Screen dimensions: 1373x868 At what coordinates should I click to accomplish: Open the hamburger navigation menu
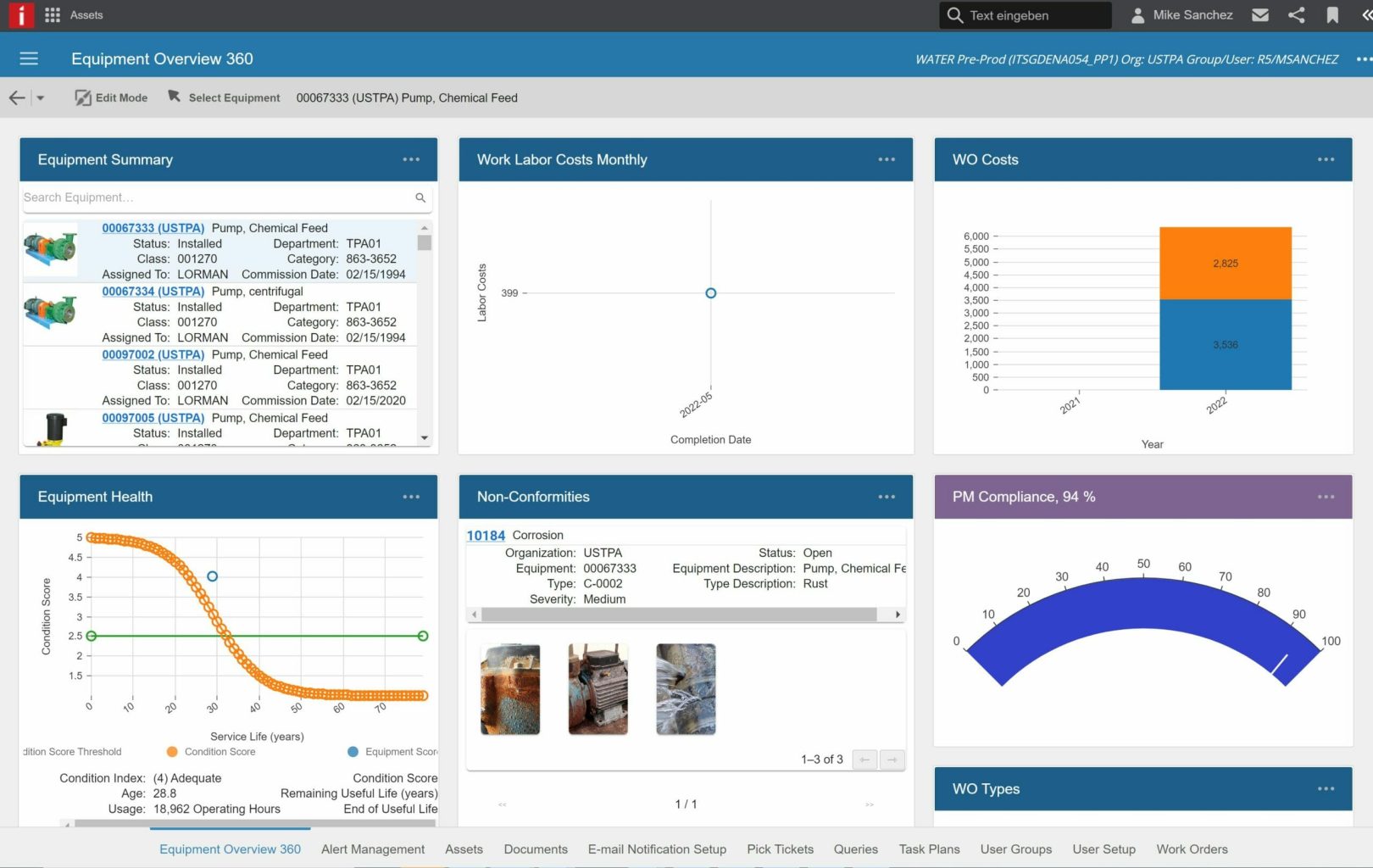click(x=29, y=58)
